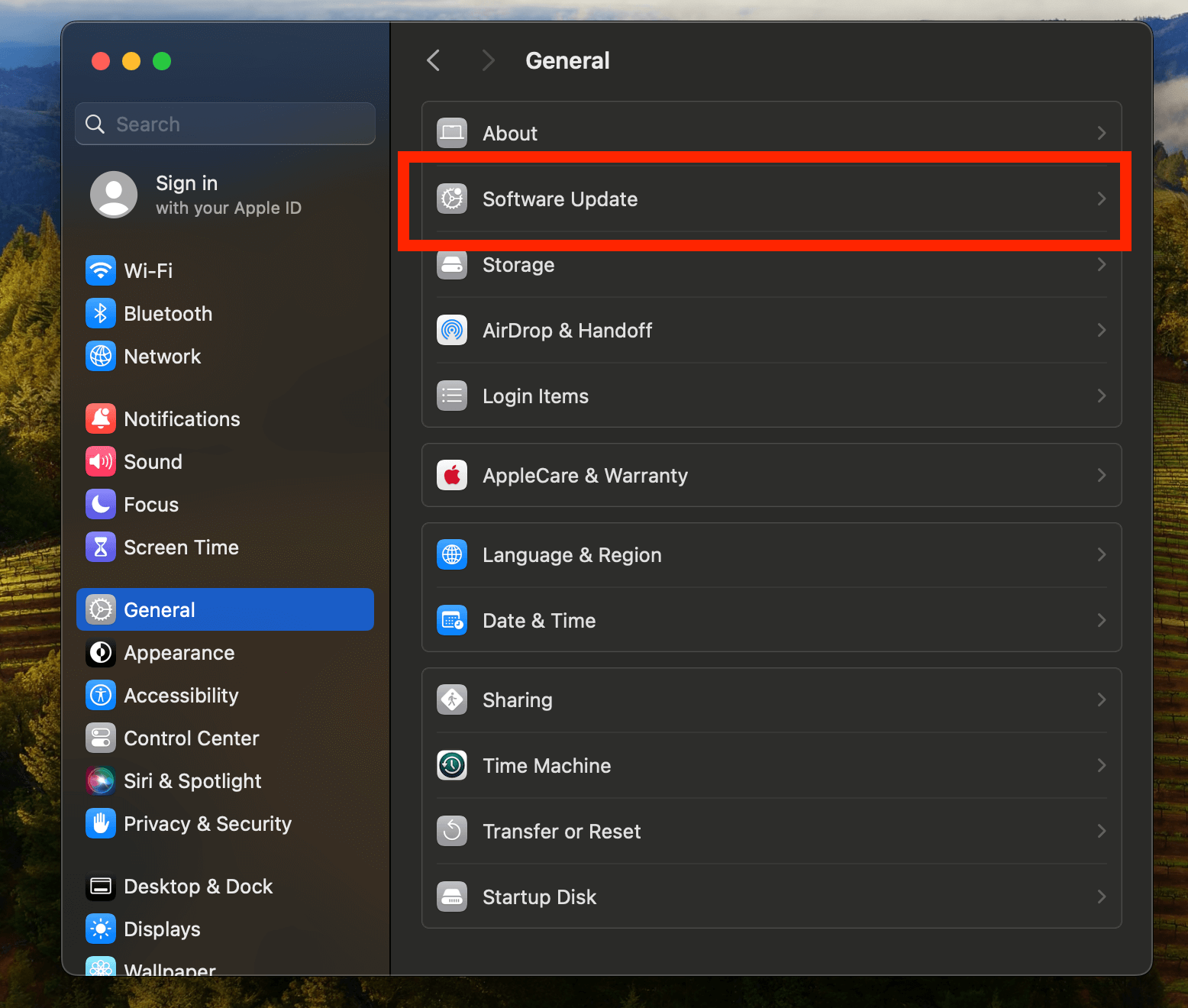Open the Transfer or Reset option
Image resolution: width=1188 pixels, height=1008 pixels.
click(561, 831)
